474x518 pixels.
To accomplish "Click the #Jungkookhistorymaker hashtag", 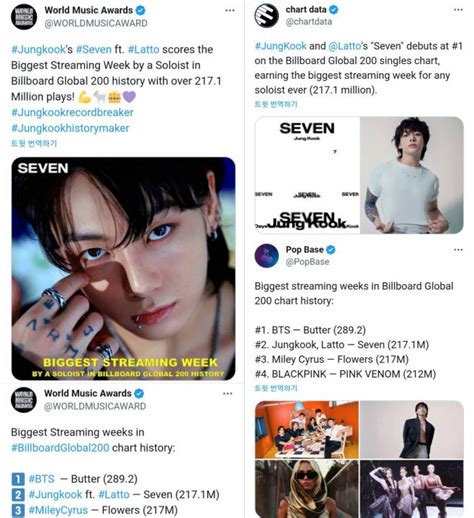I will tap(70, 128).
